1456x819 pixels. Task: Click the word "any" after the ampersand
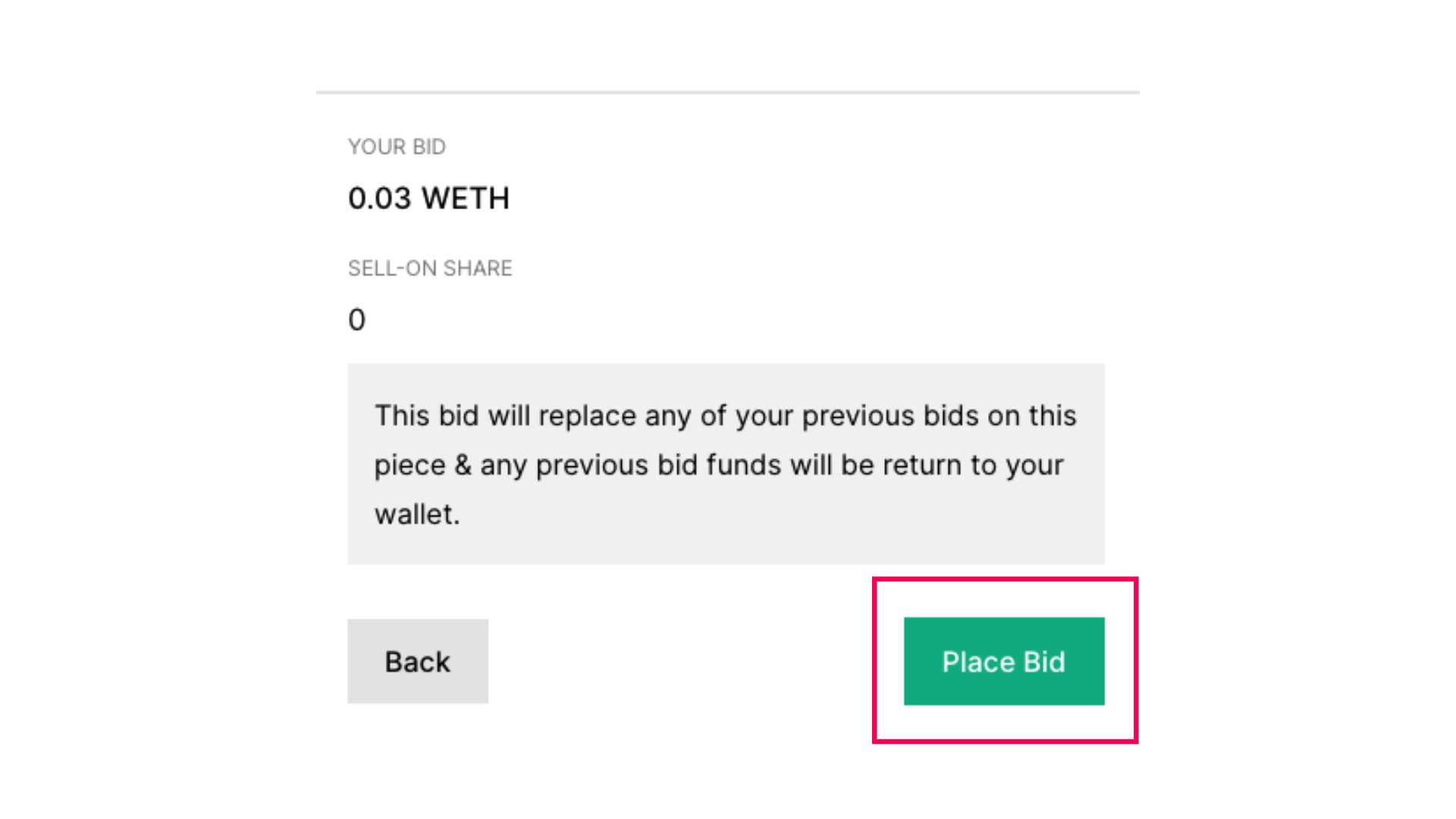(x=504, y=466)
